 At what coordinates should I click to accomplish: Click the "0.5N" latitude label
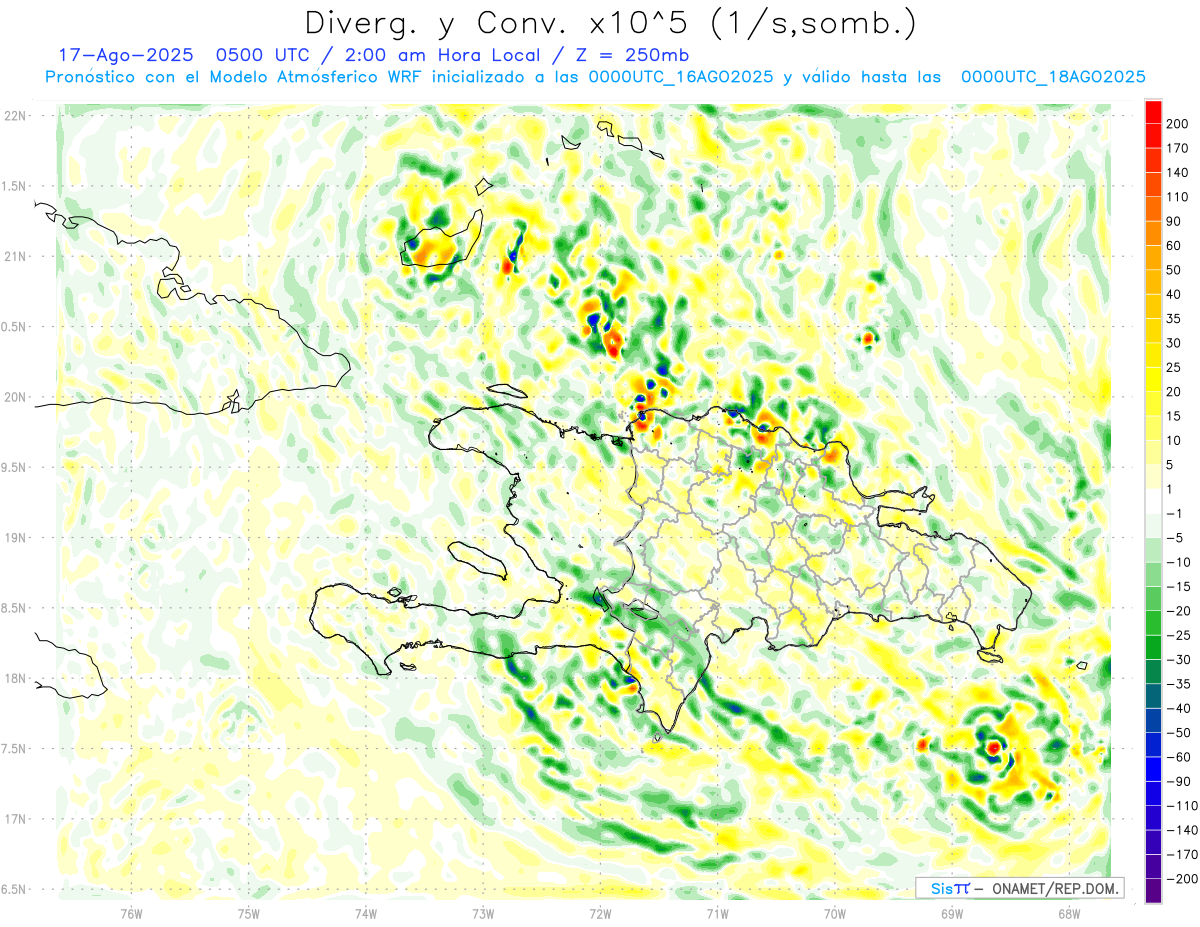click(x=15, y=327)
